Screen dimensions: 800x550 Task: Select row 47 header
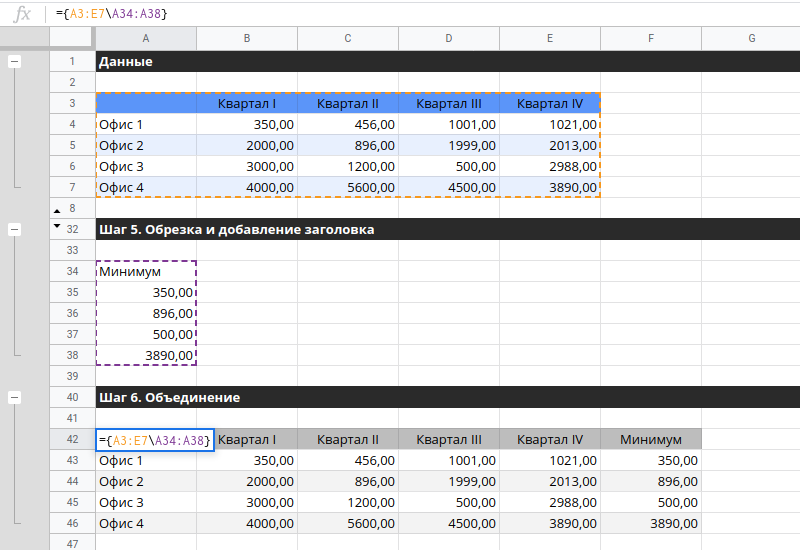point(72,543)
